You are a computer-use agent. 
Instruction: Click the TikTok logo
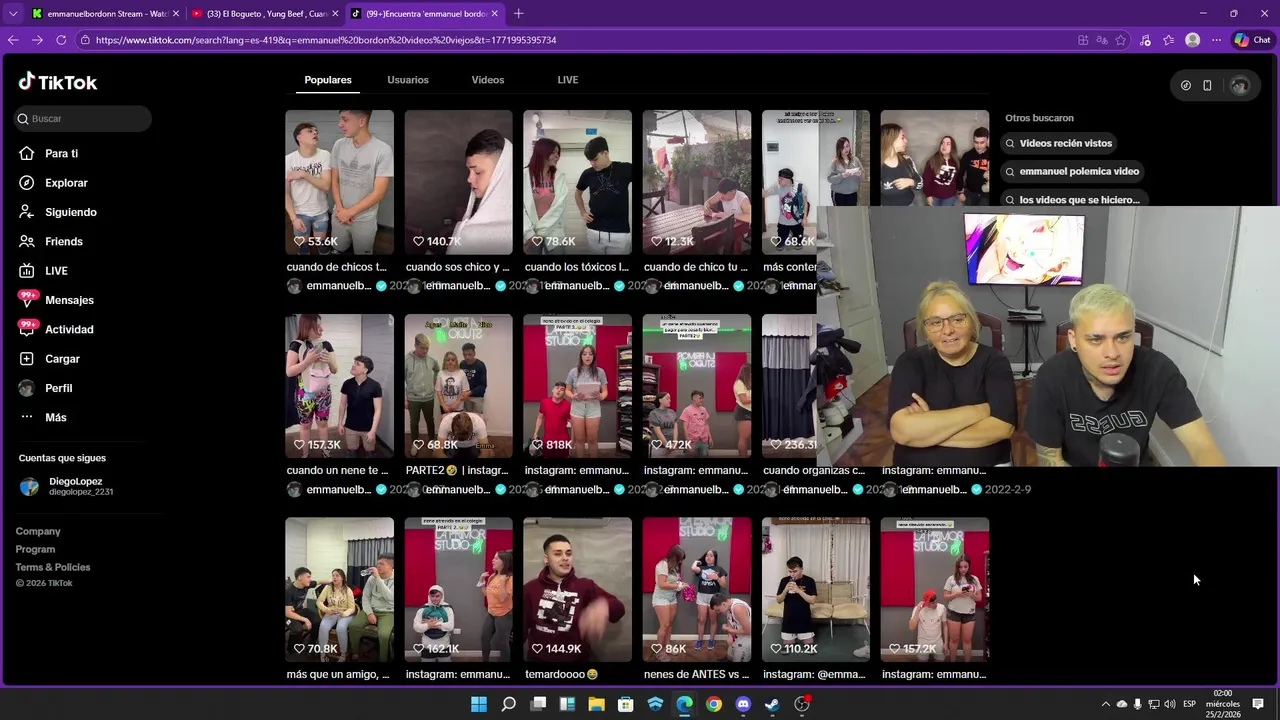tap(57, 82)
